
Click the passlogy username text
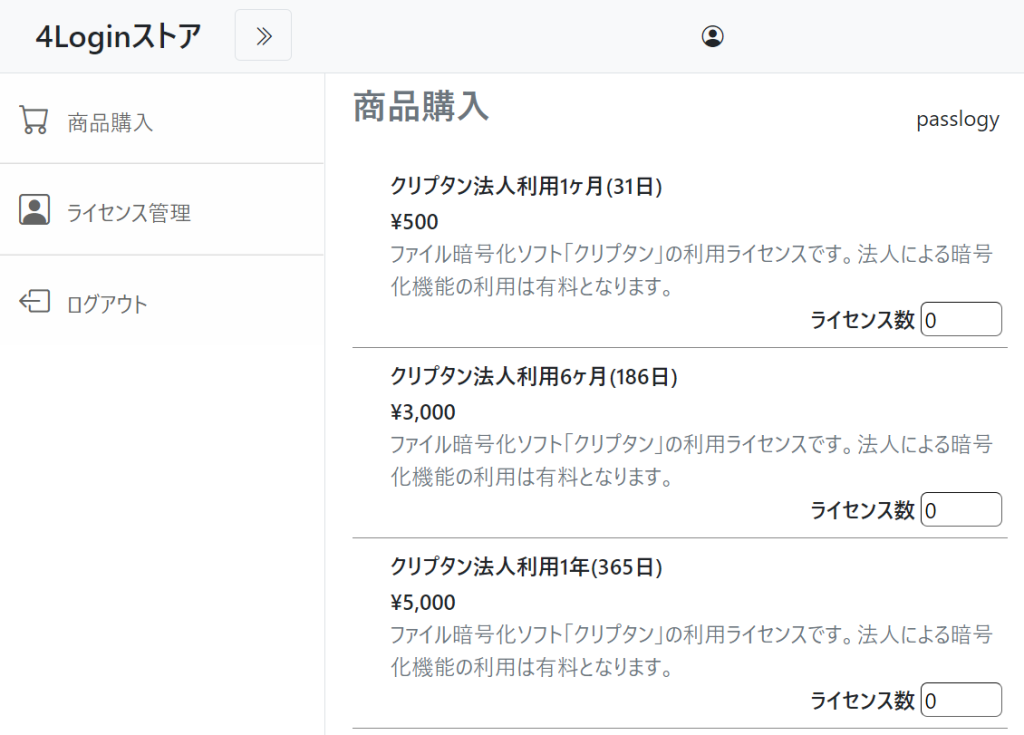(x=957, y=120)
